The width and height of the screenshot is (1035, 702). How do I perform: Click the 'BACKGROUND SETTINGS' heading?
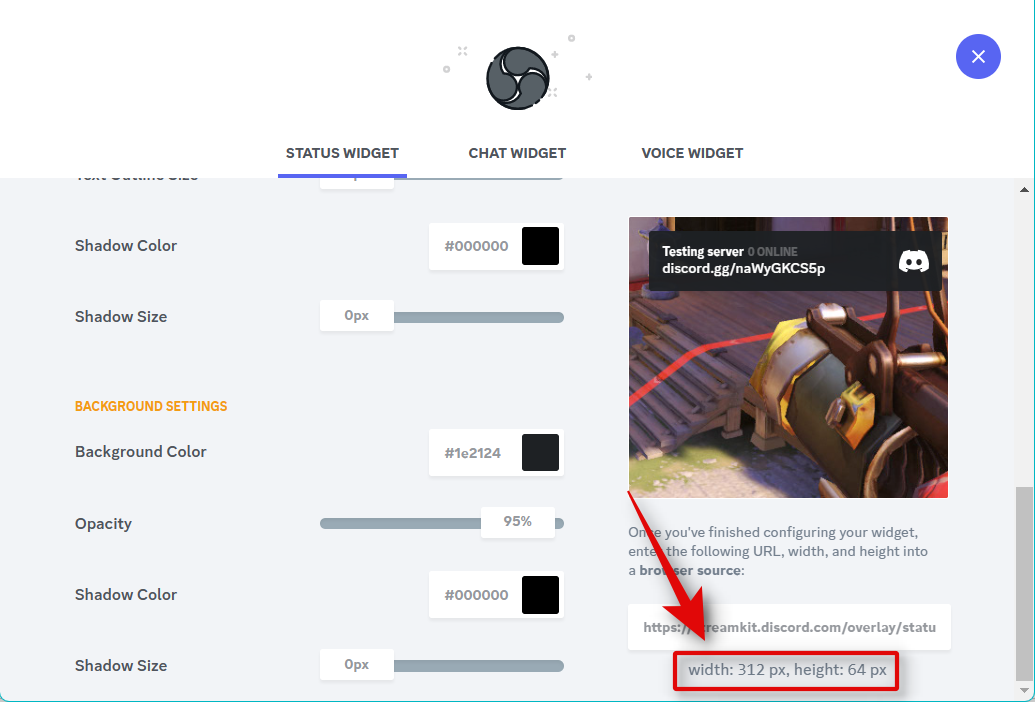coord(151,406)
